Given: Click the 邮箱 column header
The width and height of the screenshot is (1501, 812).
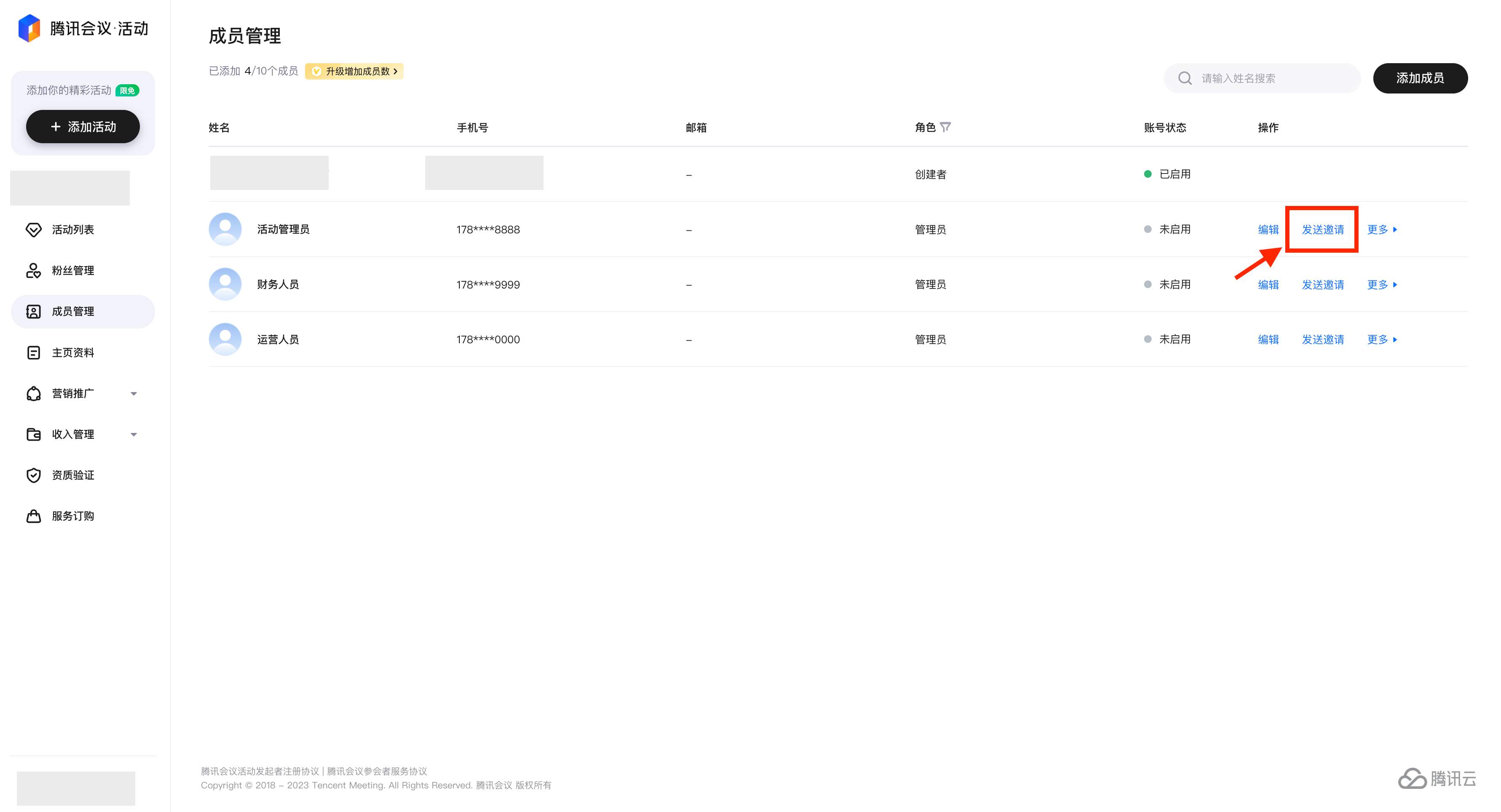Looking at the screenshot, I should pyautogui.click(x=696, y=128).
